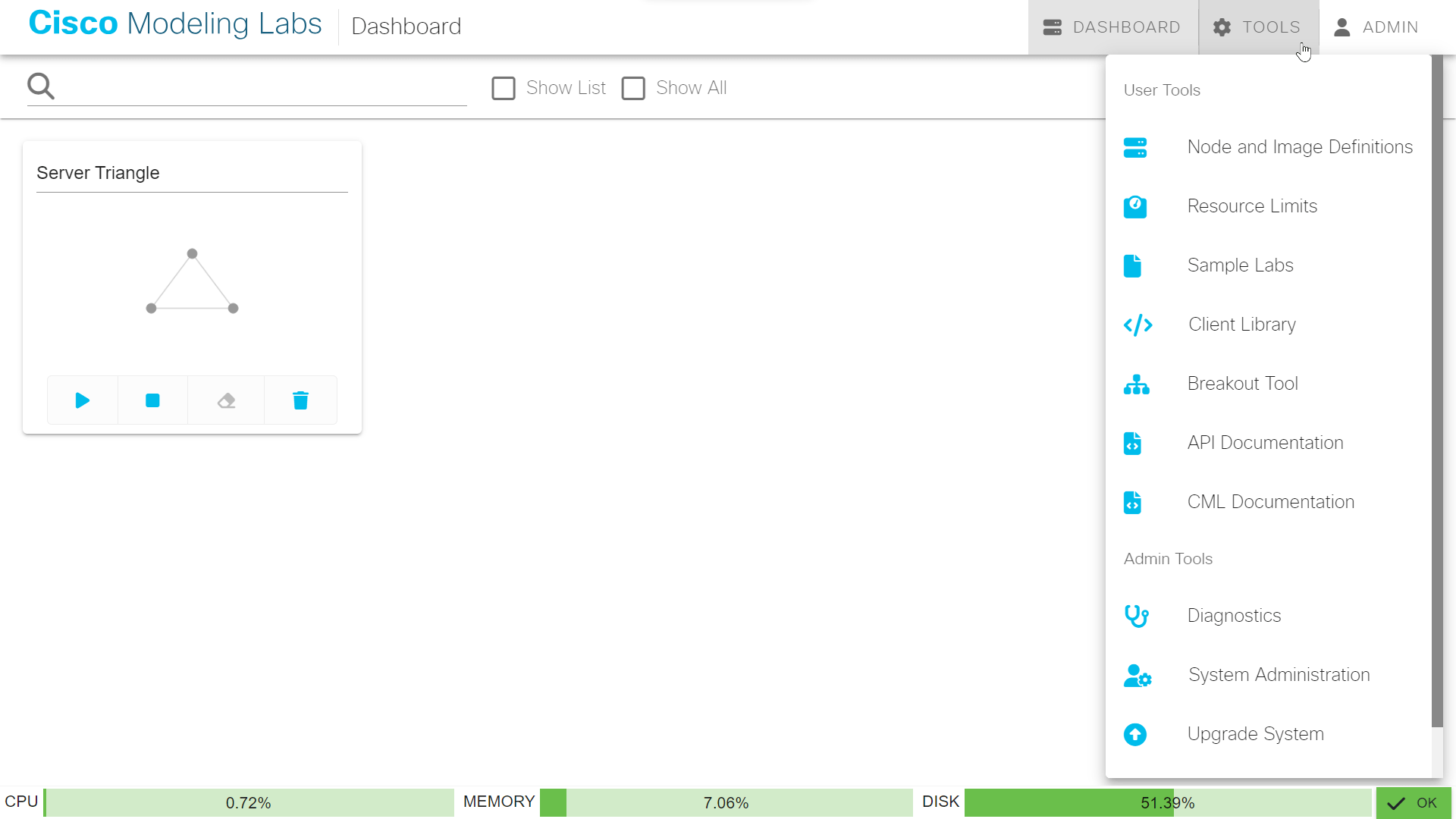Start the Server Triangle lab
Screen dimensions: 1456x819
pos(82,400)
